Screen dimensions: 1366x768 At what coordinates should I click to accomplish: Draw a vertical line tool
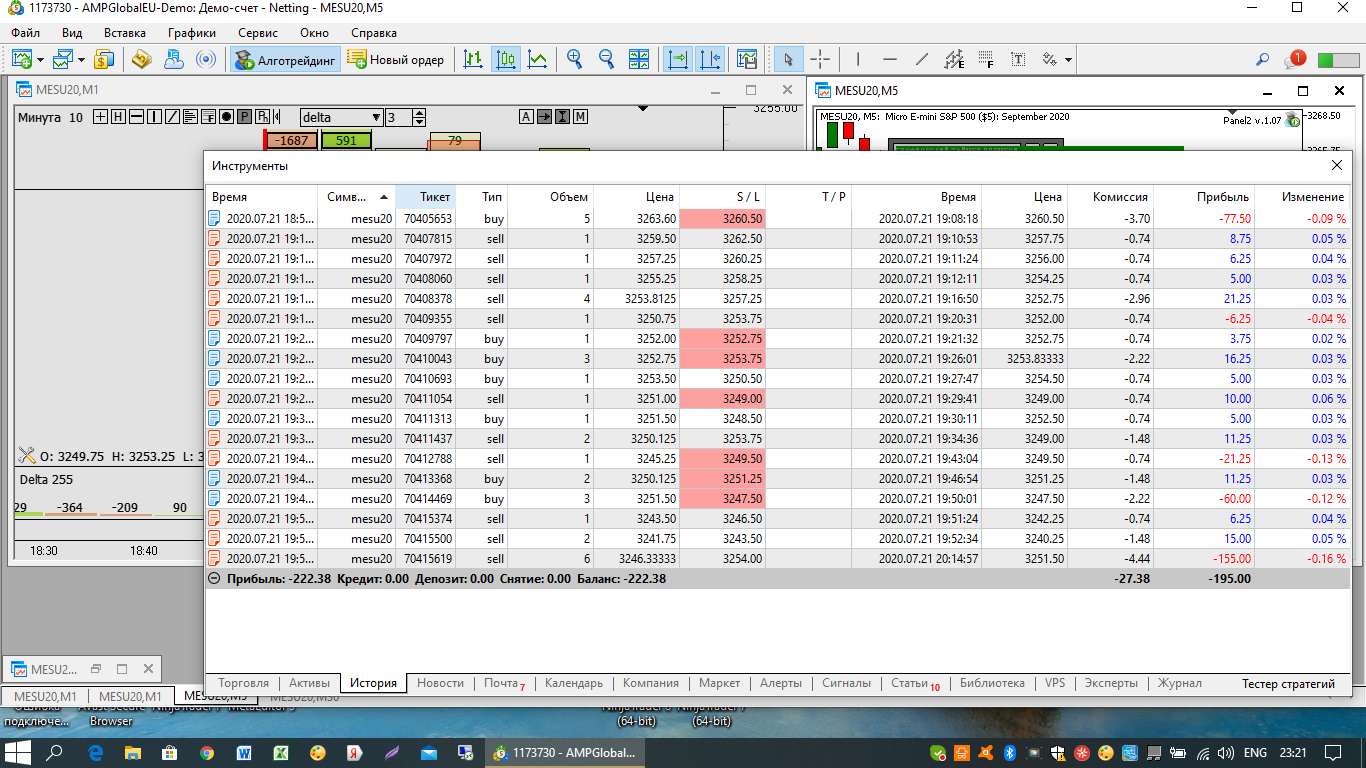click(858, 59)
